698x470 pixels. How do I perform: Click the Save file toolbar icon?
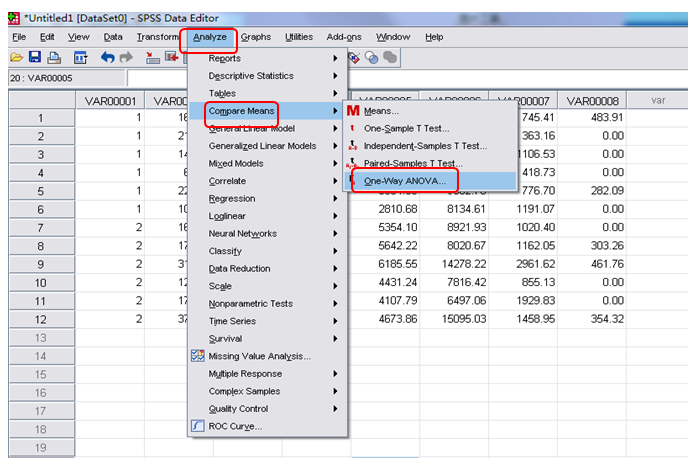click(x=35, y=59)
